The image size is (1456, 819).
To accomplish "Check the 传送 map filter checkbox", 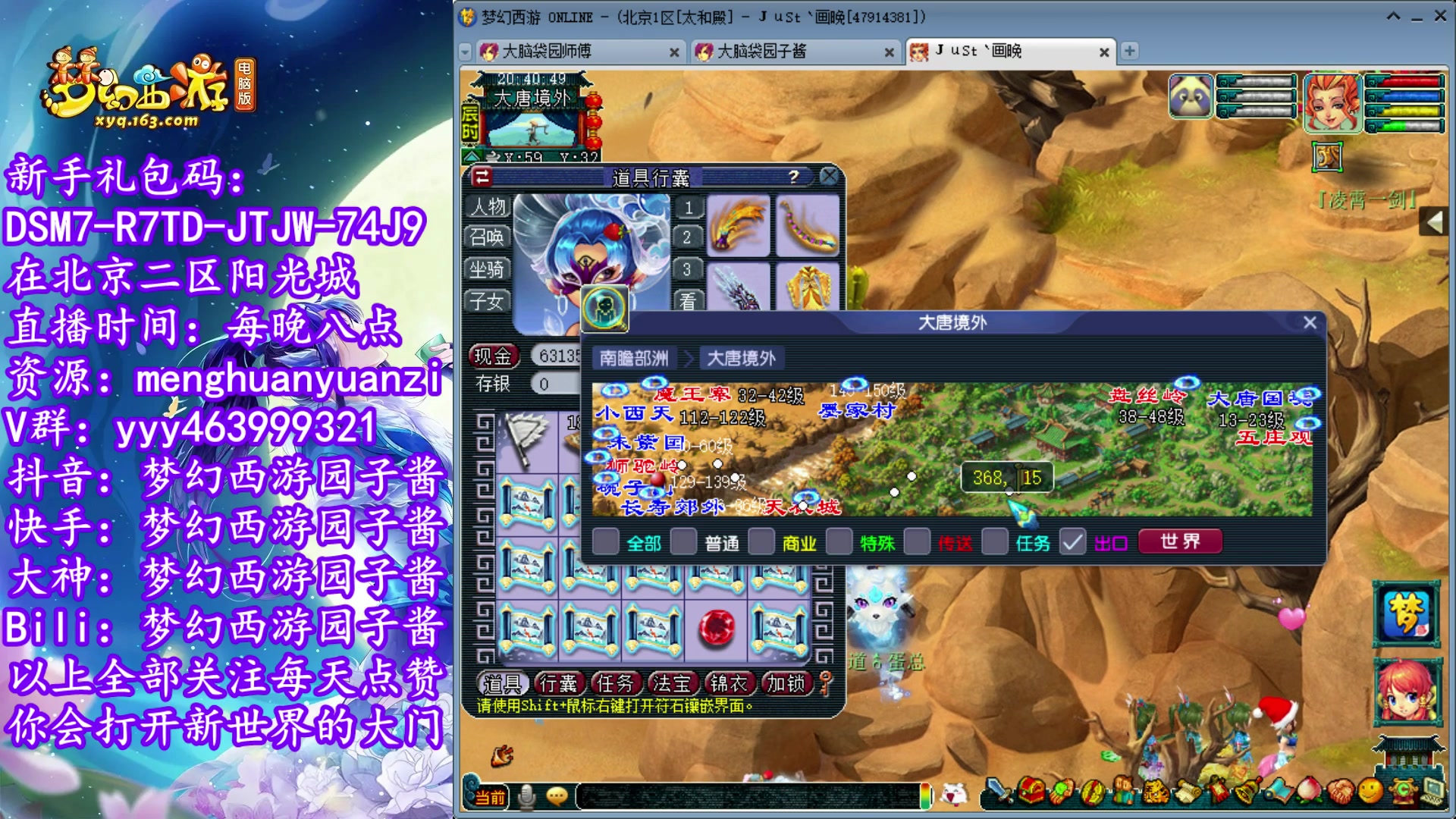I will 917,542.
